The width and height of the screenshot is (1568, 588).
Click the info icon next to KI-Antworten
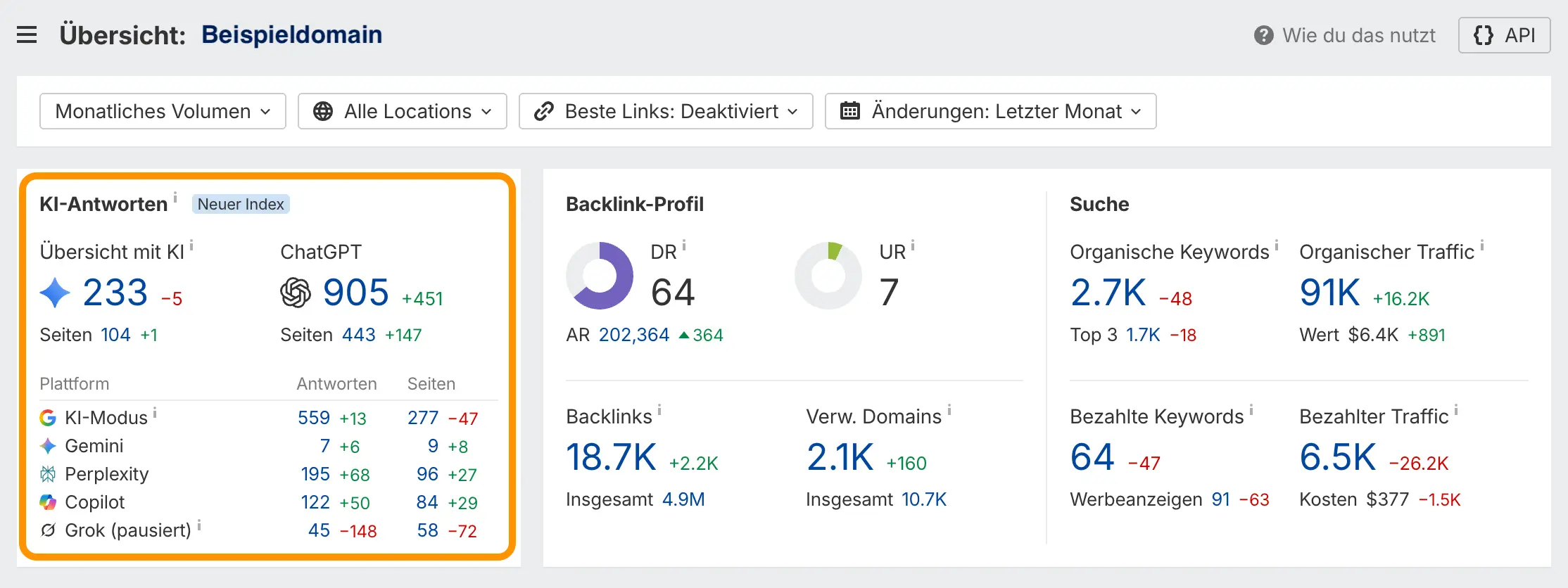[175, 198]
